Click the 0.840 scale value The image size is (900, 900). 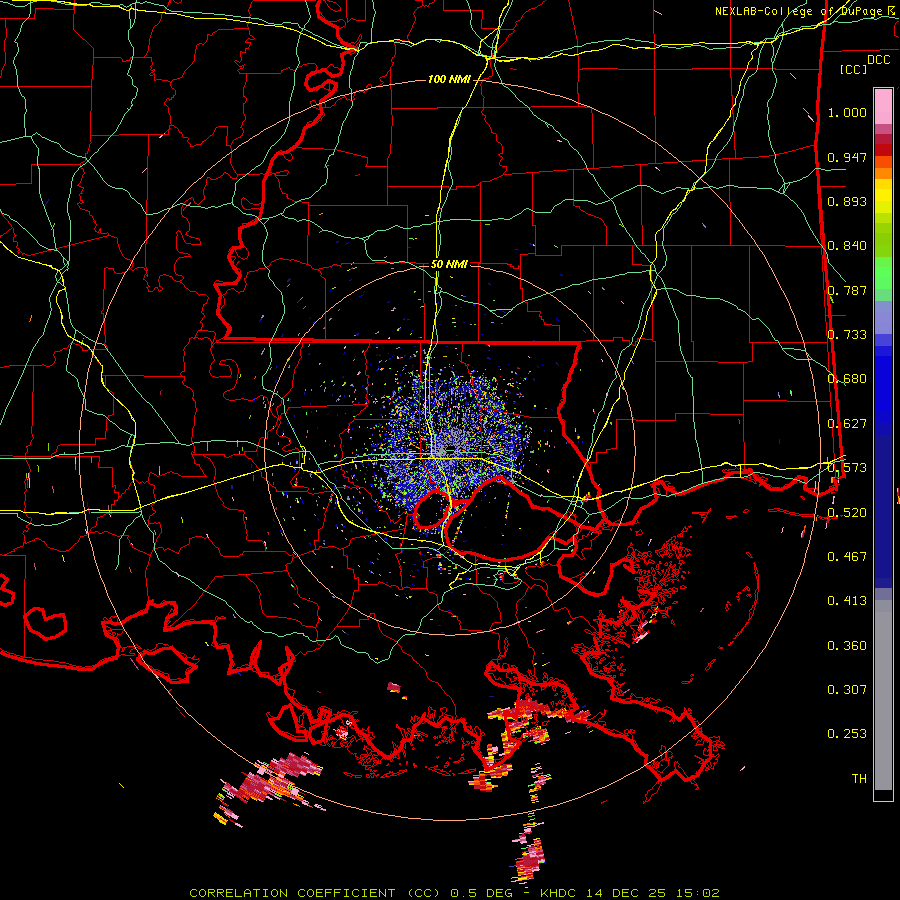tap(847, 246)
